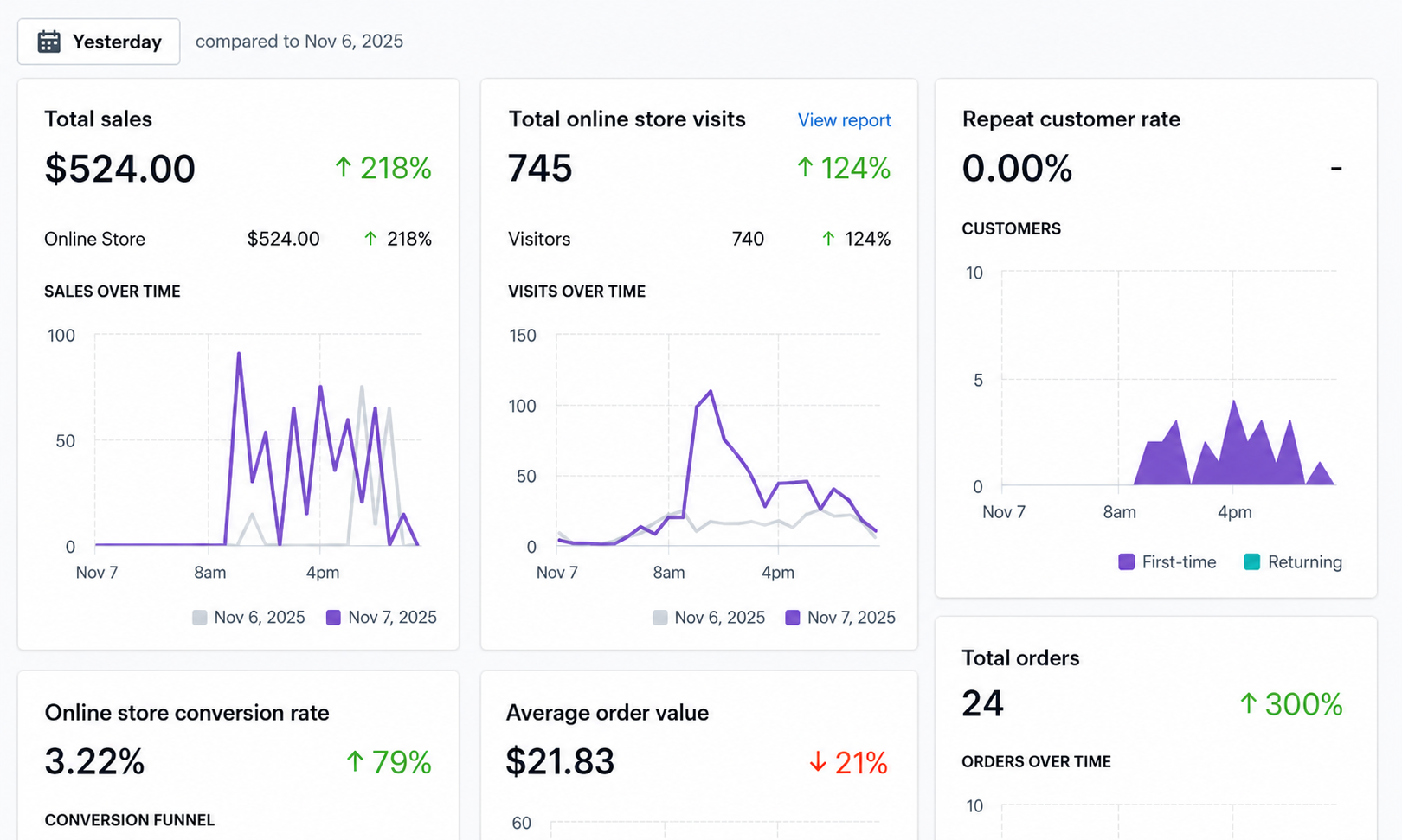Image resolution: width=1402 pixels, height=840 pixels.
Task: Click the purple First-time legend swatch
Action: [x=1126, y=562]
